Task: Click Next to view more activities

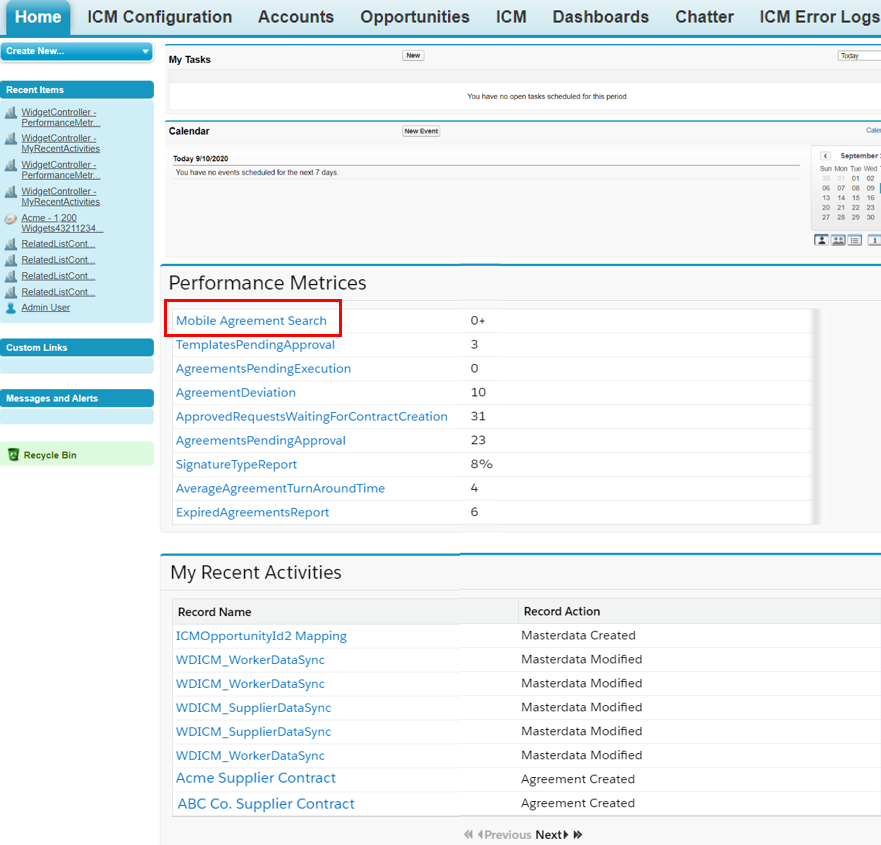Action: point(551,834)
